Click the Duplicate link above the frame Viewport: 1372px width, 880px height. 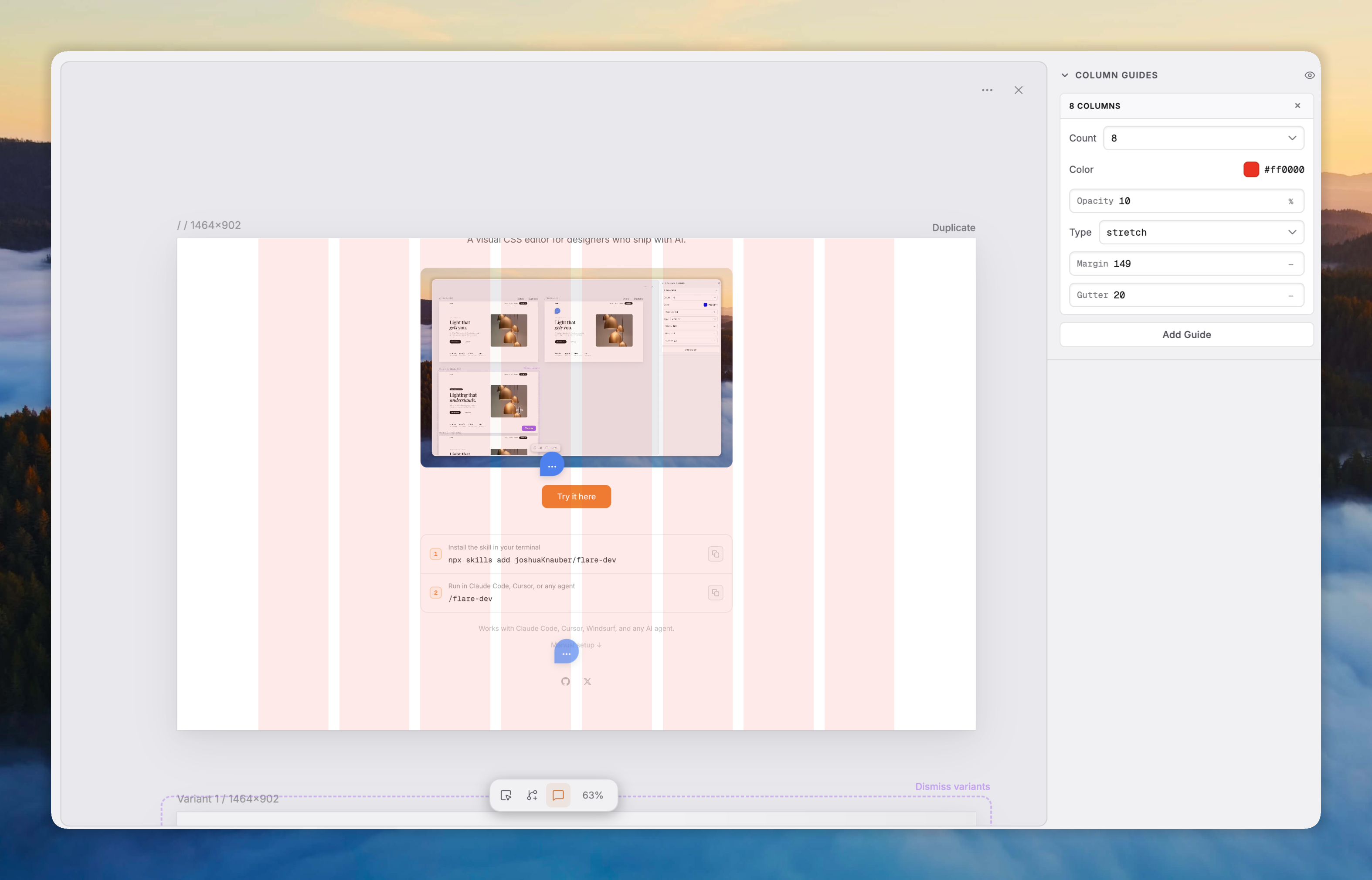(953, 227)
